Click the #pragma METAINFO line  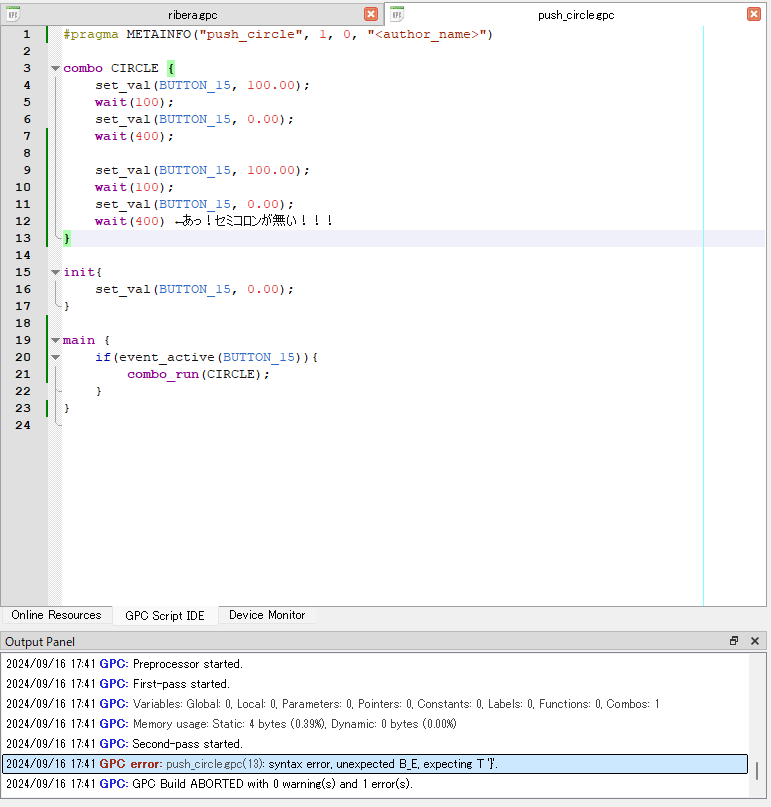coord(278,34)
